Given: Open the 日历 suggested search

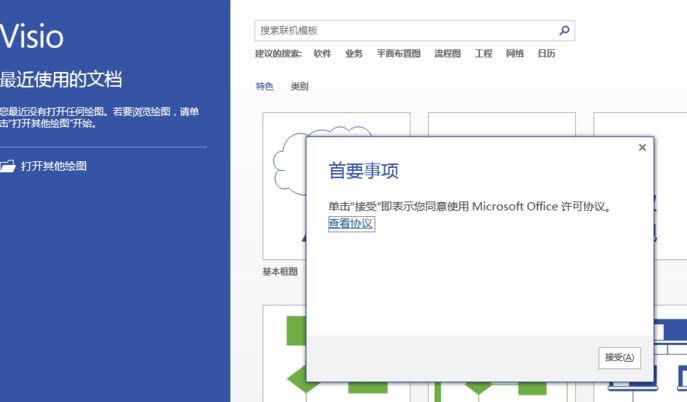Looking at the screenshot, I should pos(546,54).
